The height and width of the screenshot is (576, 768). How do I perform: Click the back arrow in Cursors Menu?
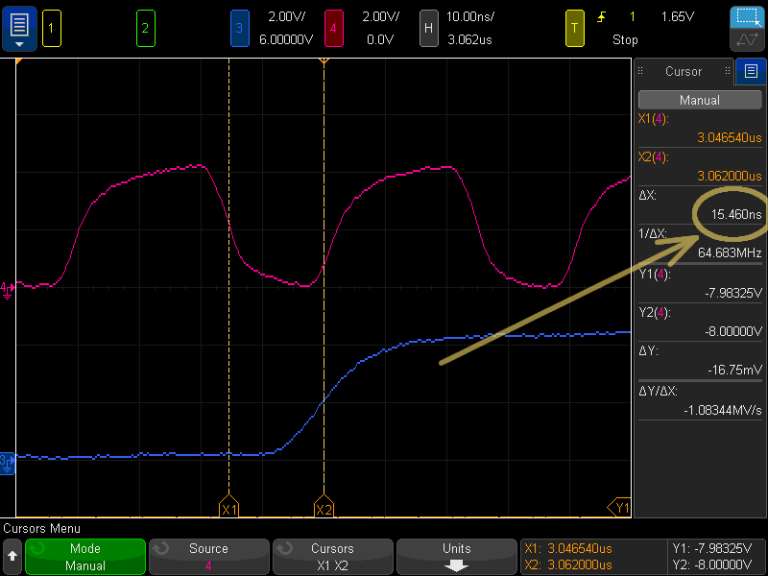12,557
